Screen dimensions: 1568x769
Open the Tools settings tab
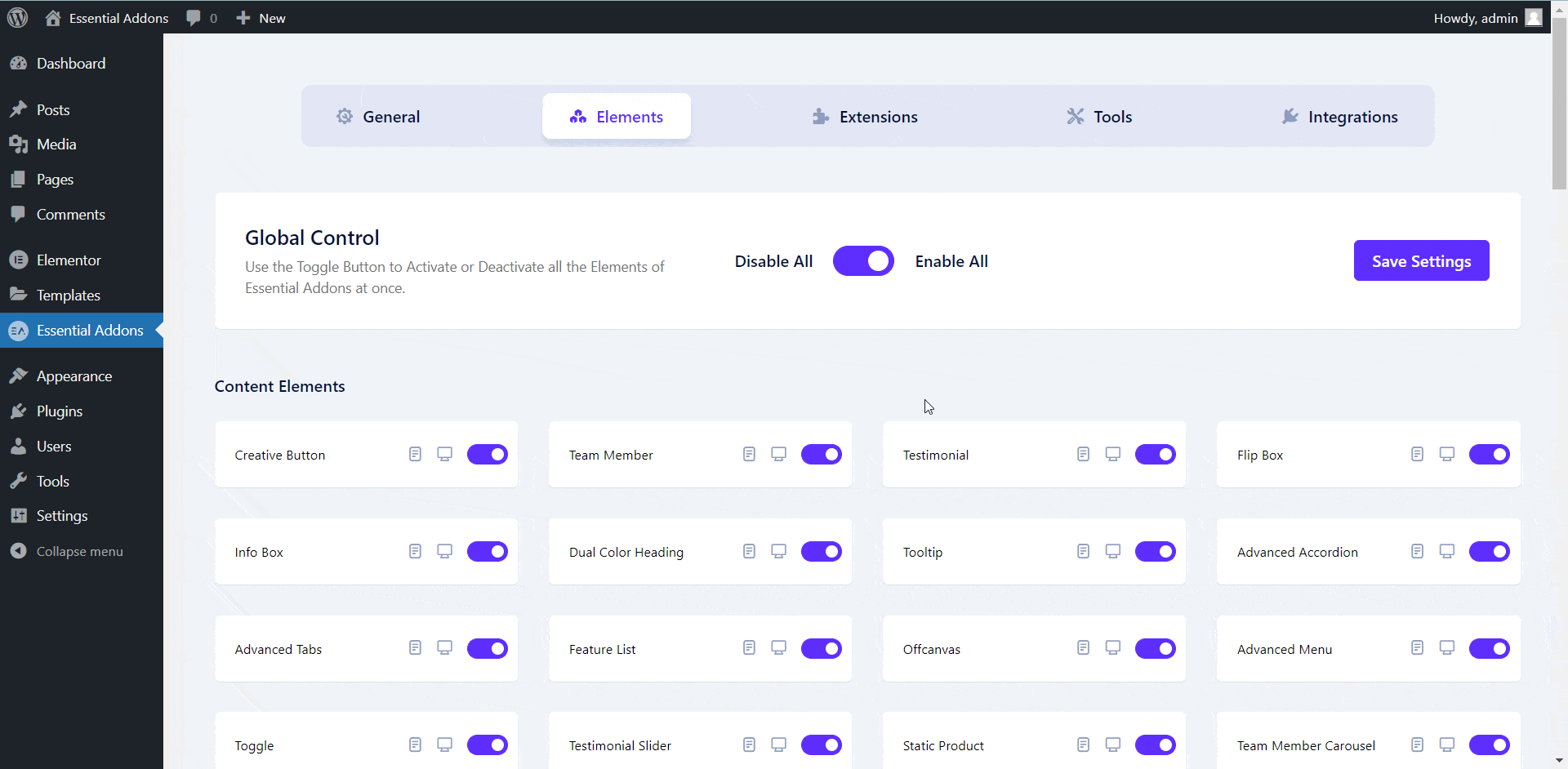coord(1099,117)
